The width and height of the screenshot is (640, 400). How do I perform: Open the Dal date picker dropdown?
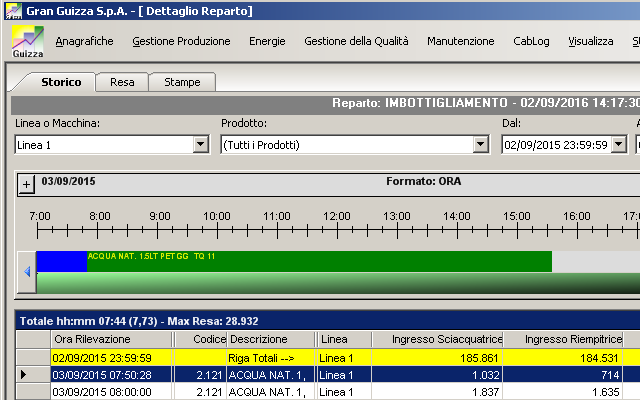click(x=617, y=145)
